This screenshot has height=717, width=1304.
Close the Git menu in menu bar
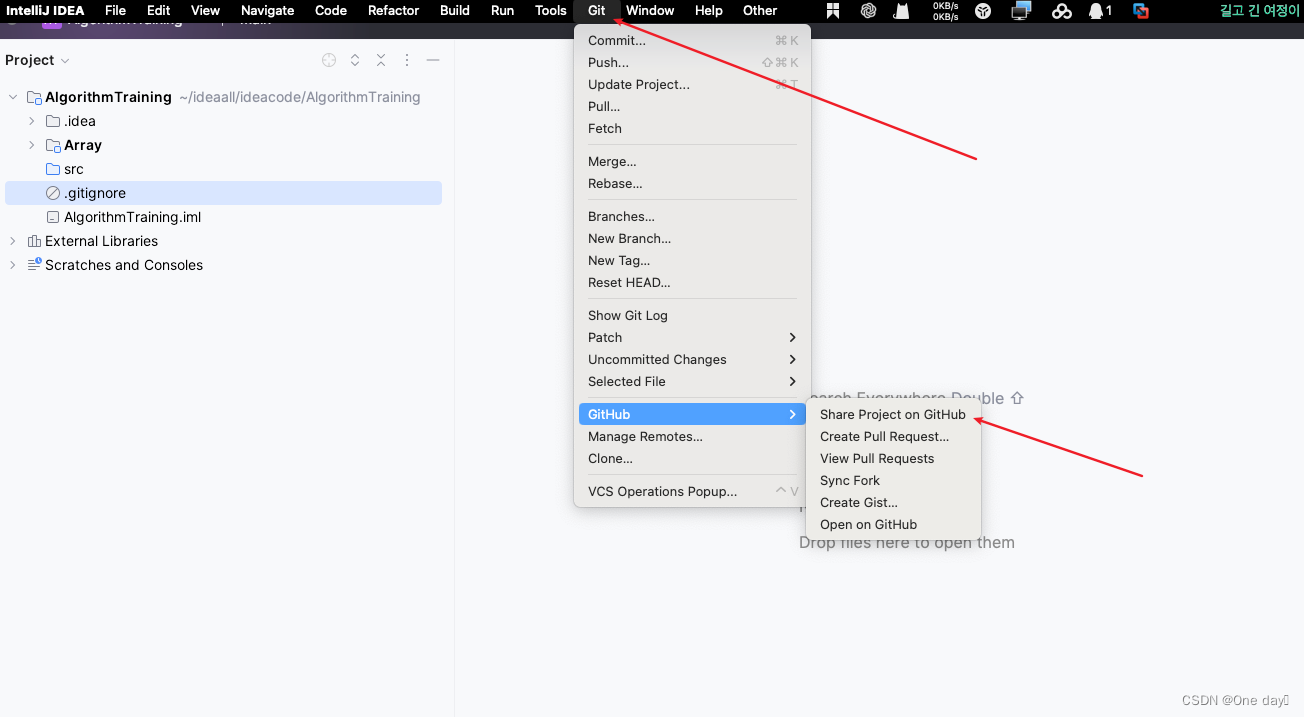596,10
